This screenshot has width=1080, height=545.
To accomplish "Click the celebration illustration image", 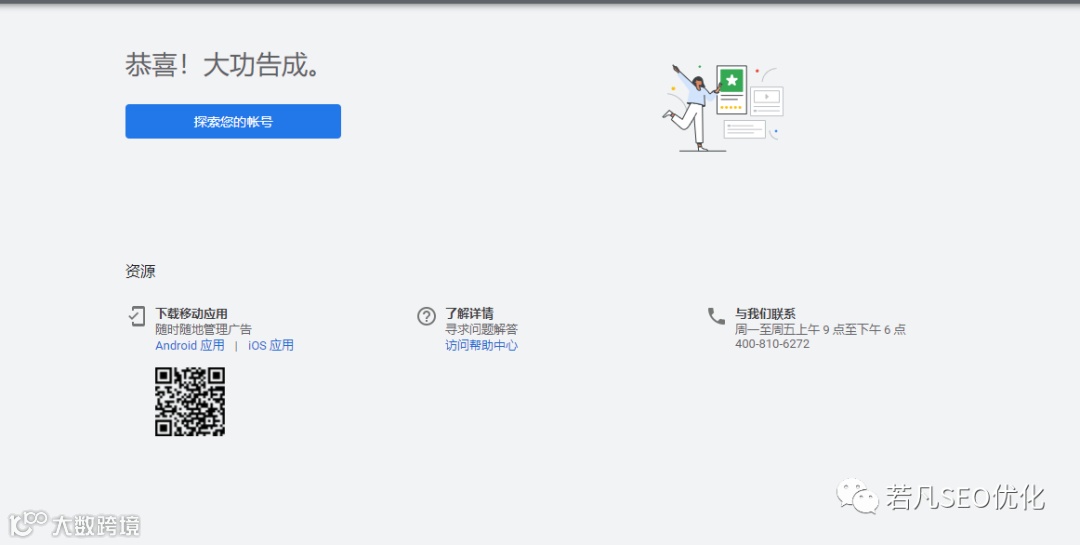I will click(x=723, y=107).
